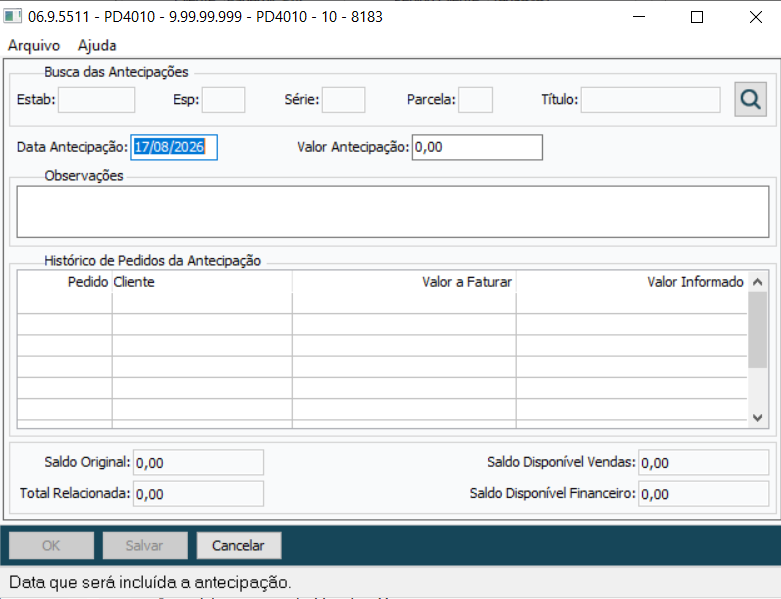Click the Saldo Disponível Vendas field
781x599 pixels.
tap(704, 463)
